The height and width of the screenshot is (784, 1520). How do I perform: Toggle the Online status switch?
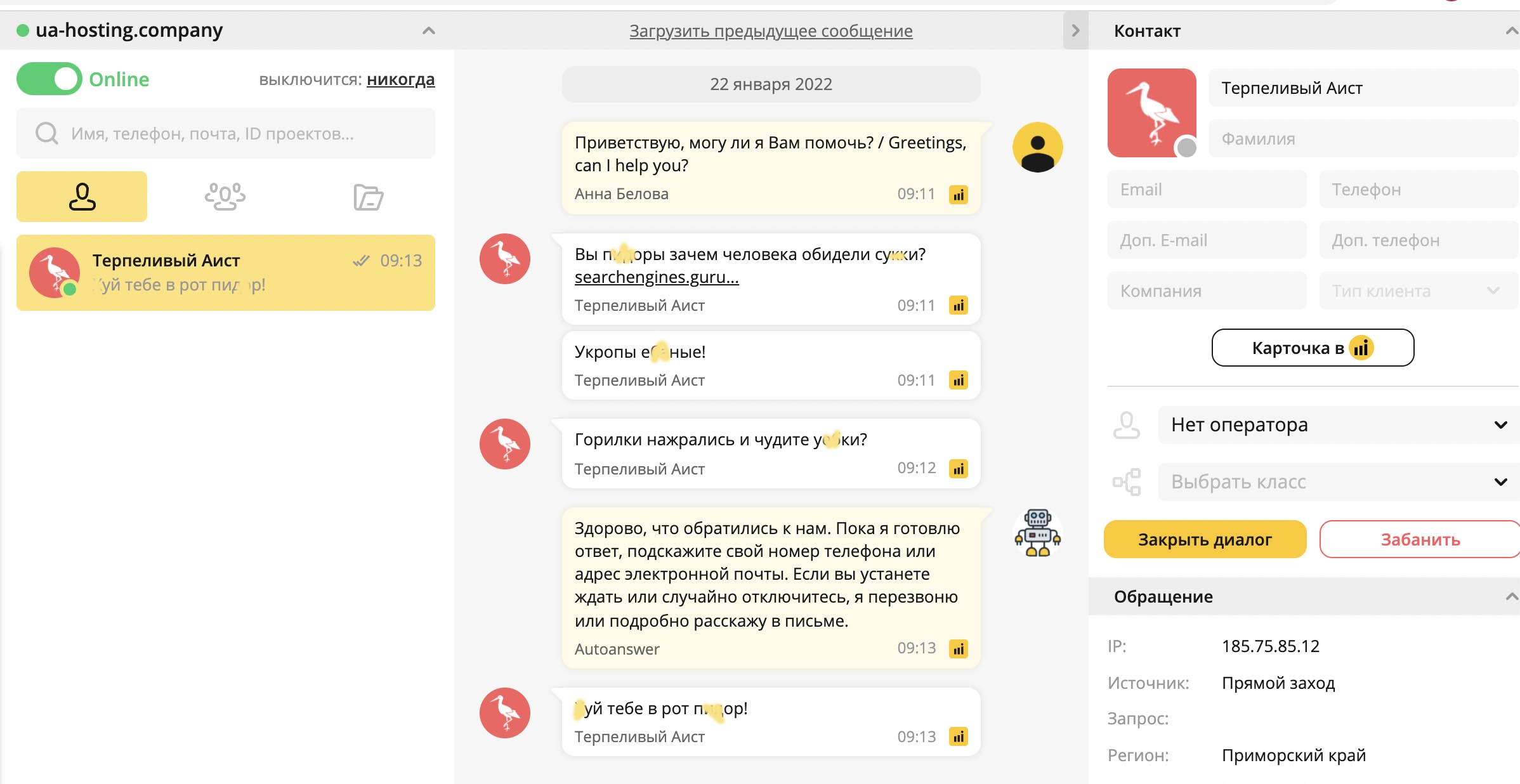[49, 79]
